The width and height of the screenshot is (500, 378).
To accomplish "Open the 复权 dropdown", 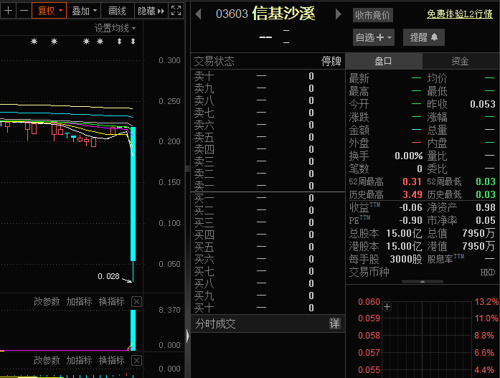I will pyautogui.click(x=49, y=11).
